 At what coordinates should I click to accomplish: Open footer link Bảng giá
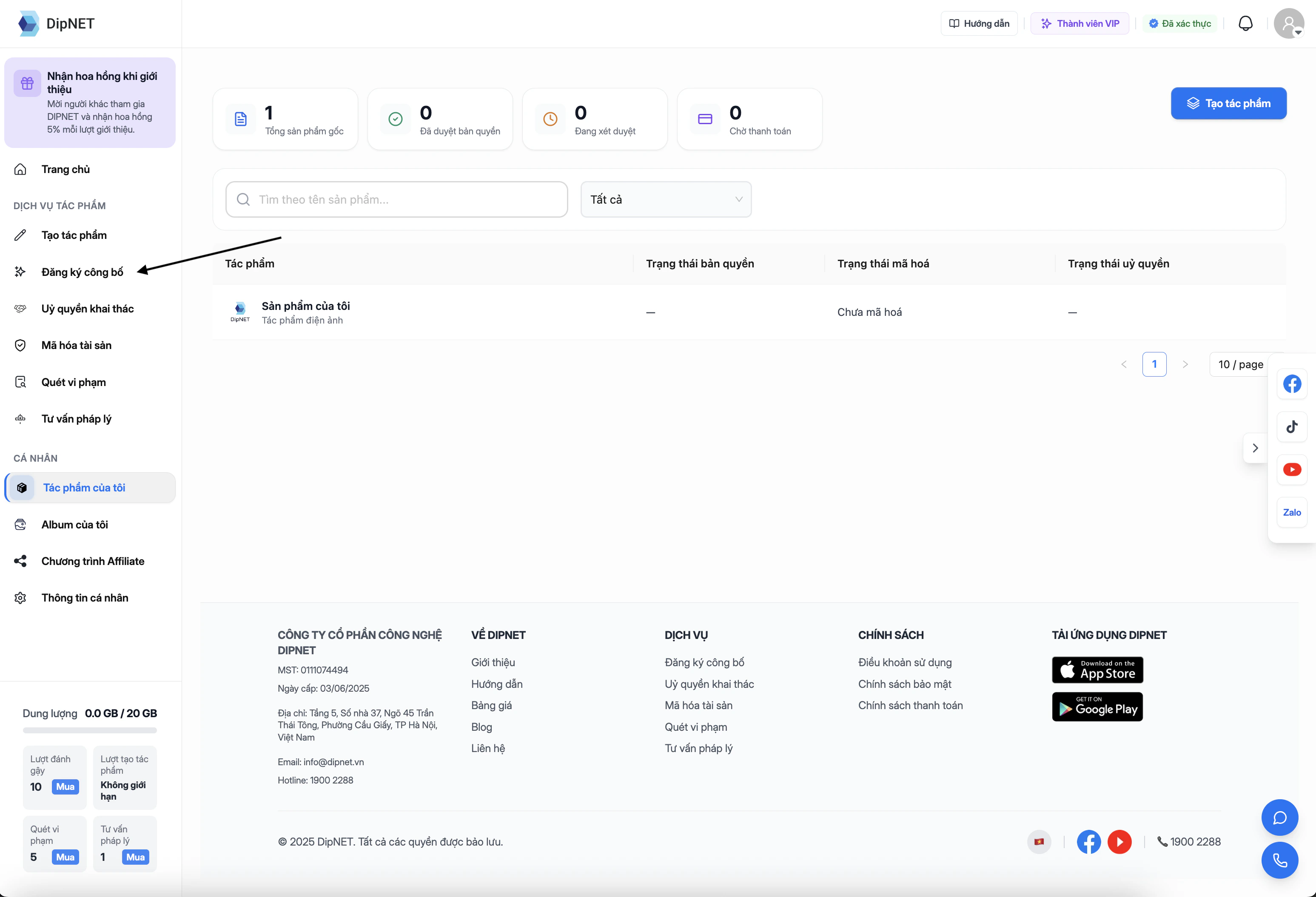[x=492, y=705]
